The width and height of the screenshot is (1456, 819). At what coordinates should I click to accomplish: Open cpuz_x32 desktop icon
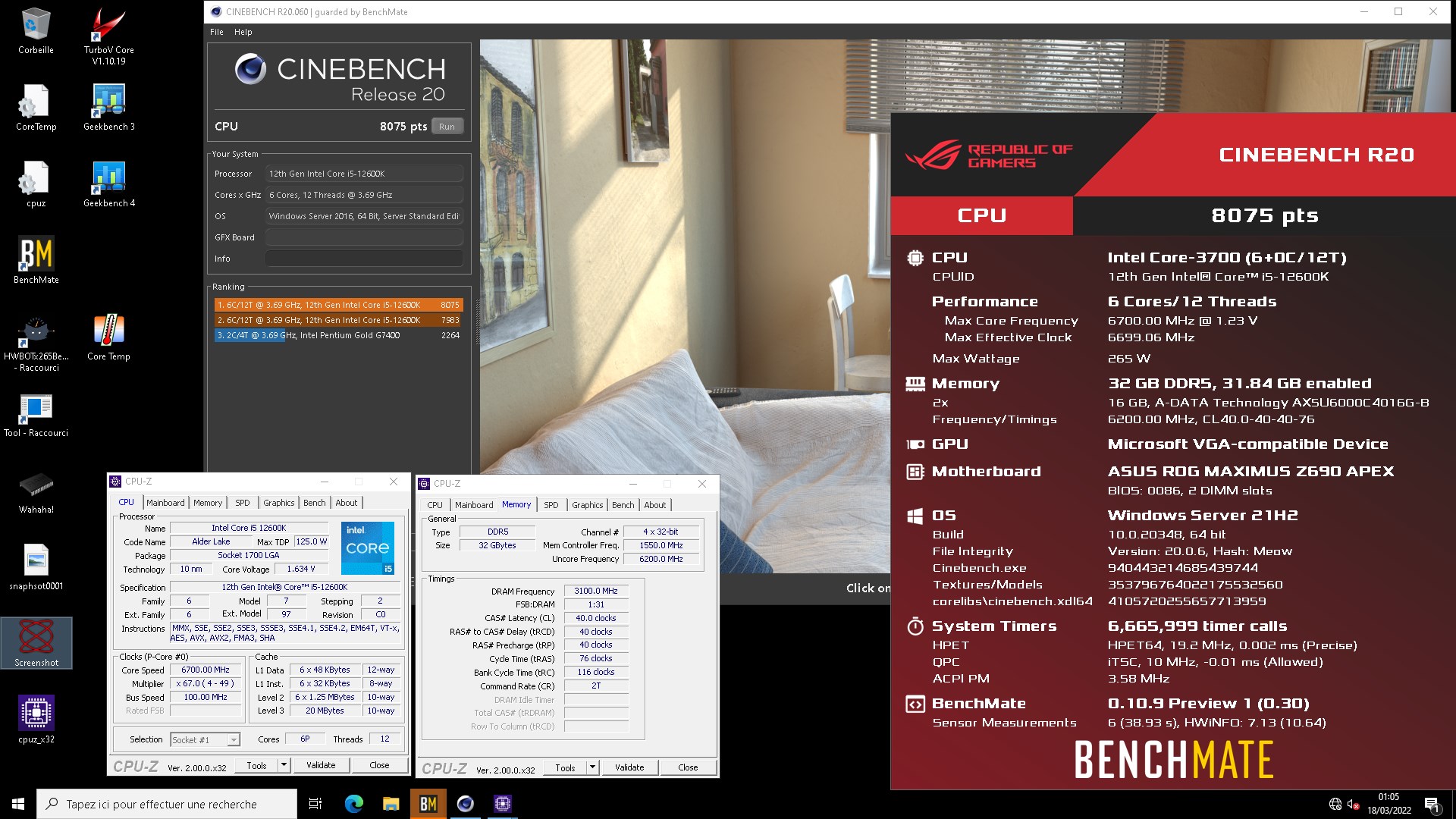tap(36, 720)
